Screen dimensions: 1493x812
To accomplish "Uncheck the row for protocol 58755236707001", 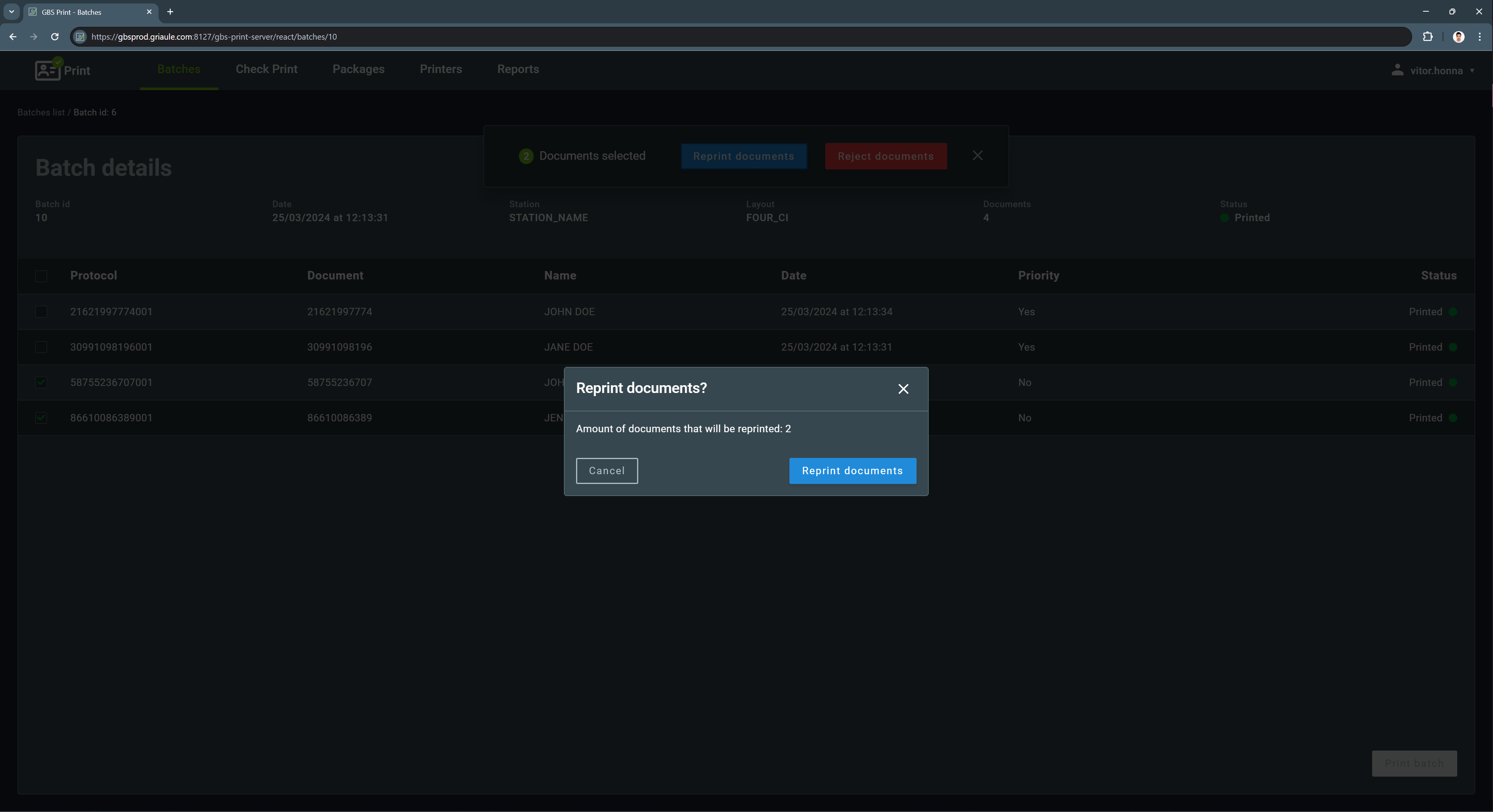I will pyautogui.click(x=41, y=382).
